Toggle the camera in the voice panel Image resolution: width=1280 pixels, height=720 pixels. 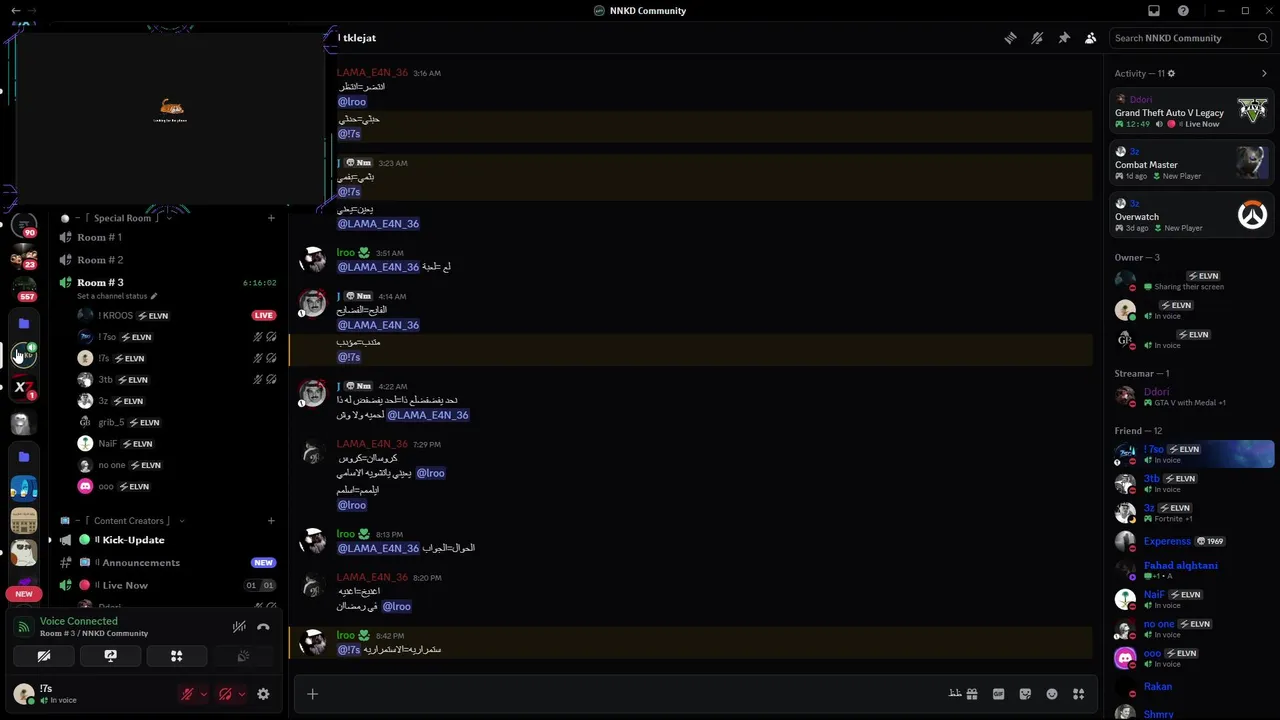44,656
